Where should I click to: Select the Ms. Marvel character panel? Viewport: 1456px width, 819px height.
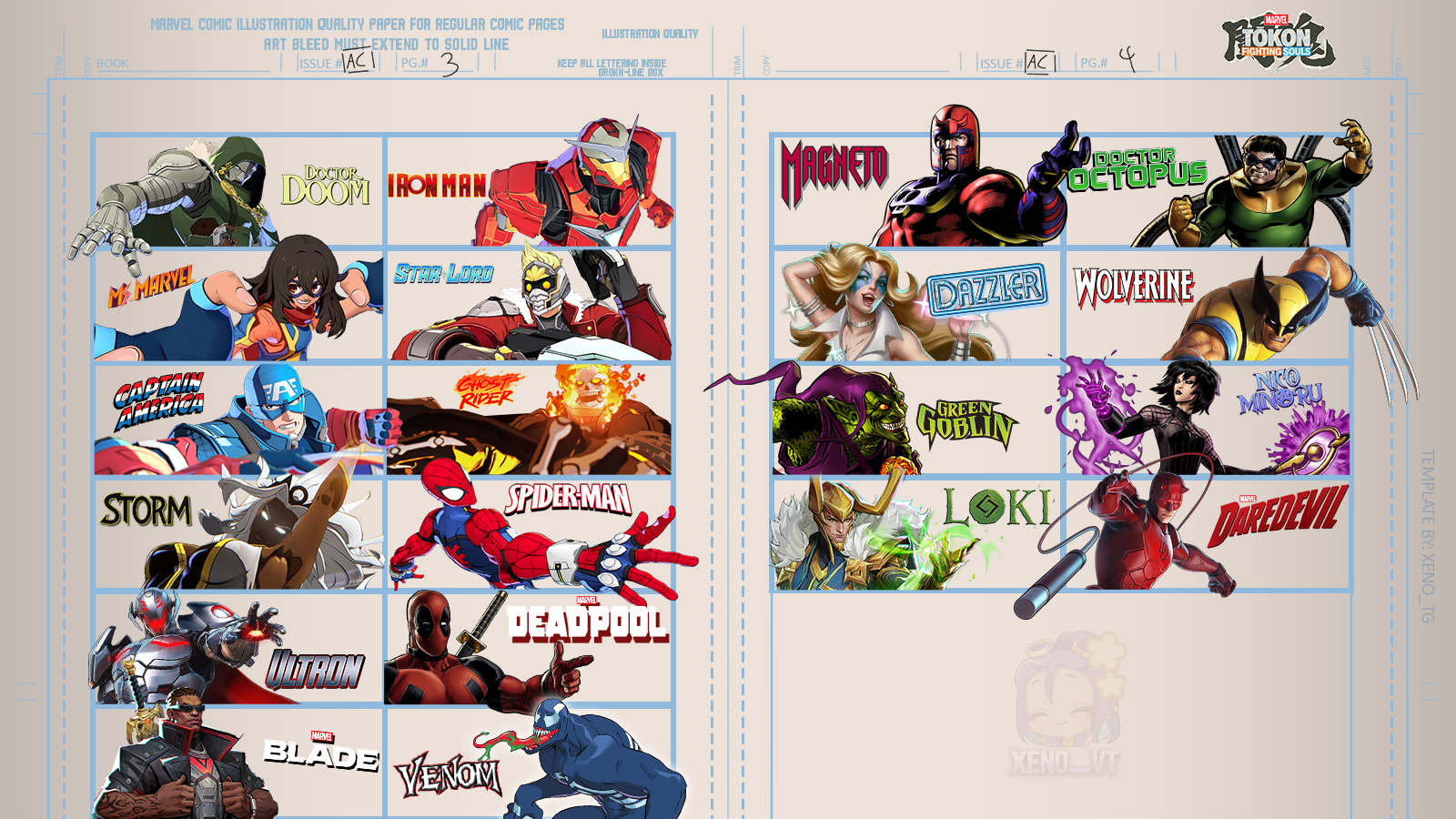(238, 306)
